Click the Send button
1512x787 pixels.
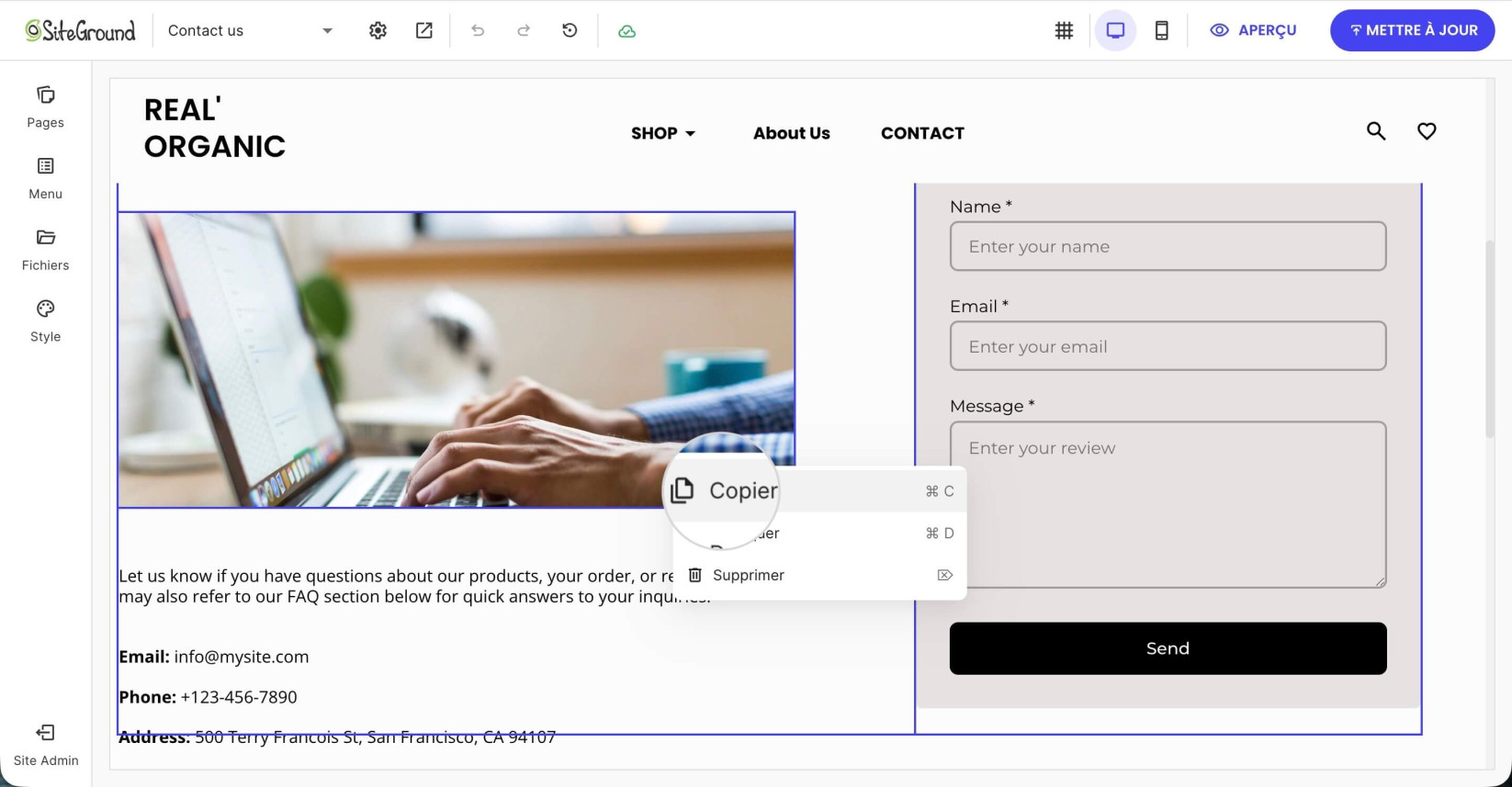pyautogui.click(x=1168, y=648)
